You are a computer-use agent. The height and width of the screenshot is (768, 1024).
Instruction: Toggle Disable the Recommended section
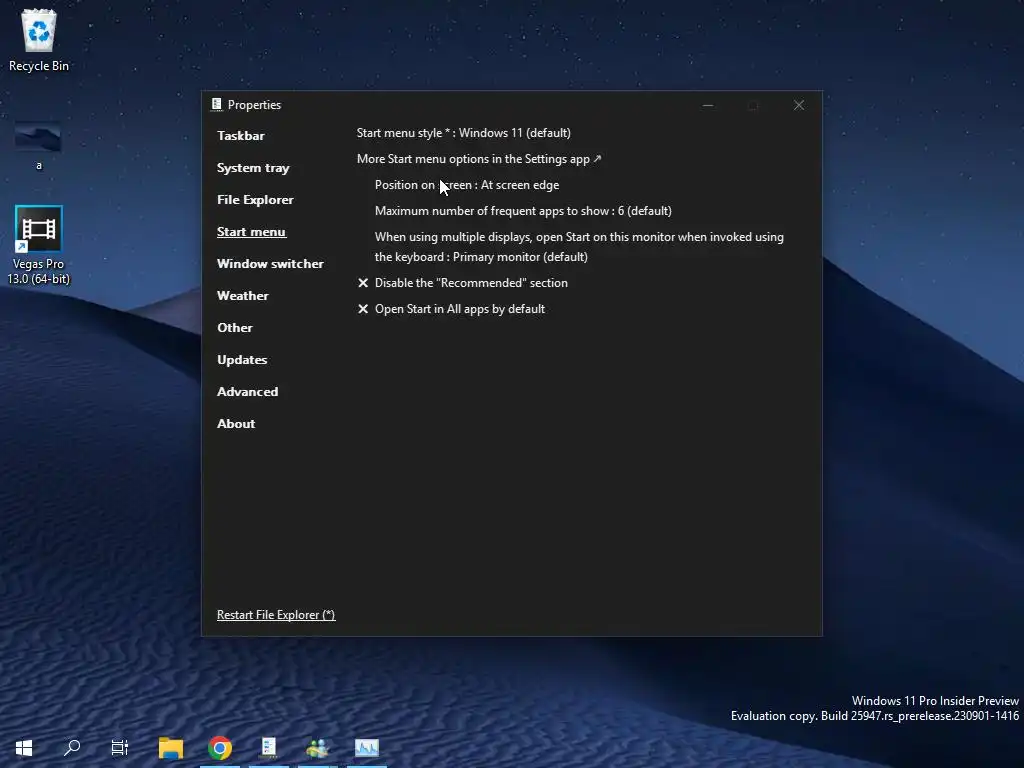(x=463, y=283)
